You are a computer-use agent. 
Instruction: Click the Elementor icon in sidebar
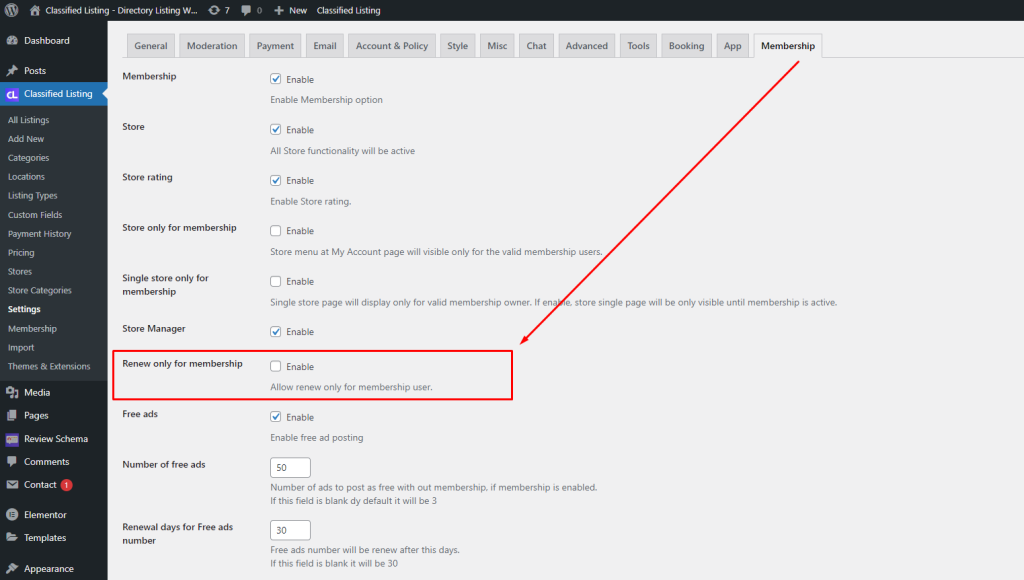[x=12, y=515]
